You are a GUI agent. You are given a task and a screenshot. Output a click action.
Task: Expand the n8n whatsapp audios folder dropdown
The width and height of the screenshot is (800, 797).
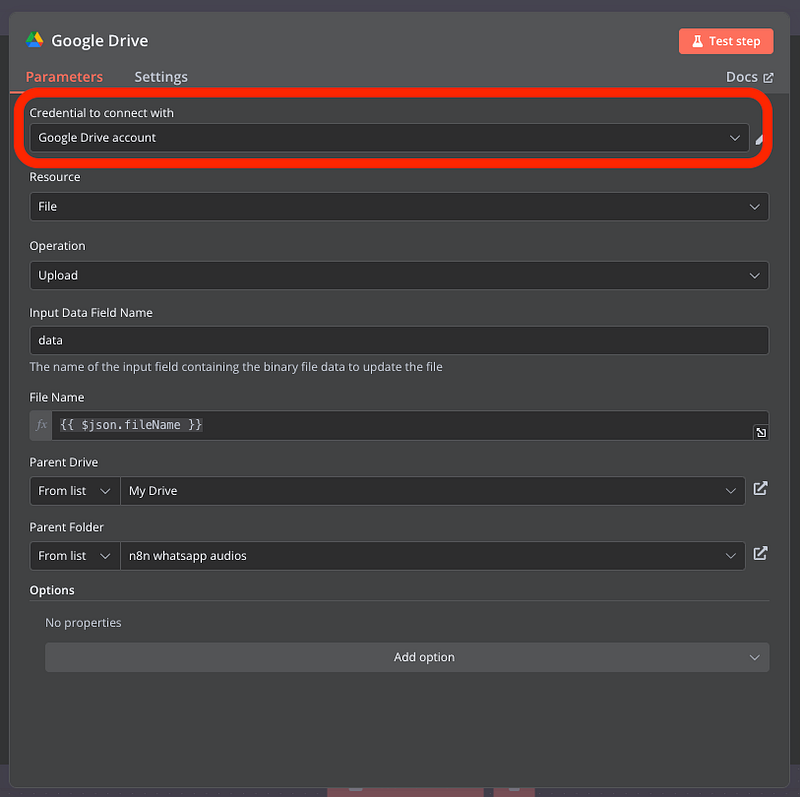(432, 556)
